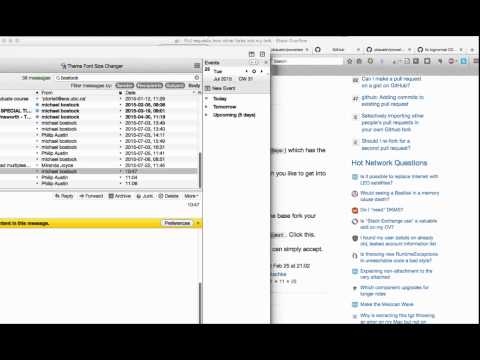Image resolution: width=480 pixels, height=360 pixels.
Task: Open link 'Do I need DKIM?'
Action: (382, 210)
